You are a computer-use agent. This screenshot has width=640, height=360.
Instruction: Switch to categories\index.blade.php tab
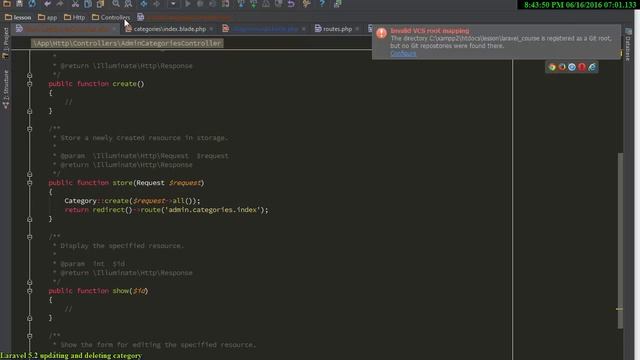[170, 29]
